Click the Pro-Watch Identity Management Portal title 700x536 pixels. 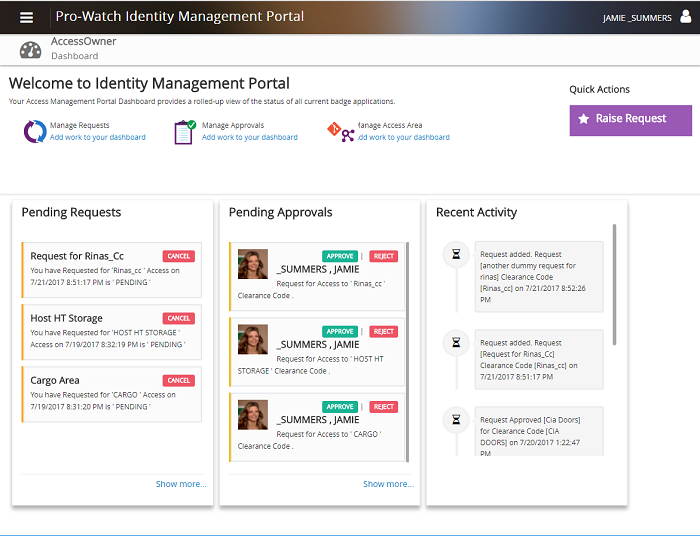179,17
